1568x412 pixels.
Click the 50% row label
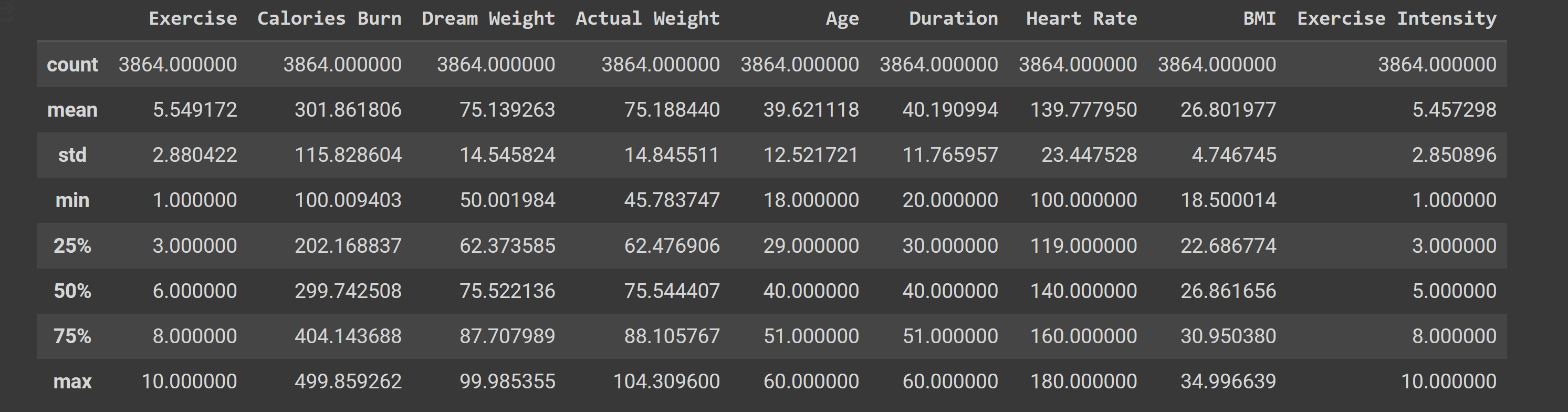72,291
